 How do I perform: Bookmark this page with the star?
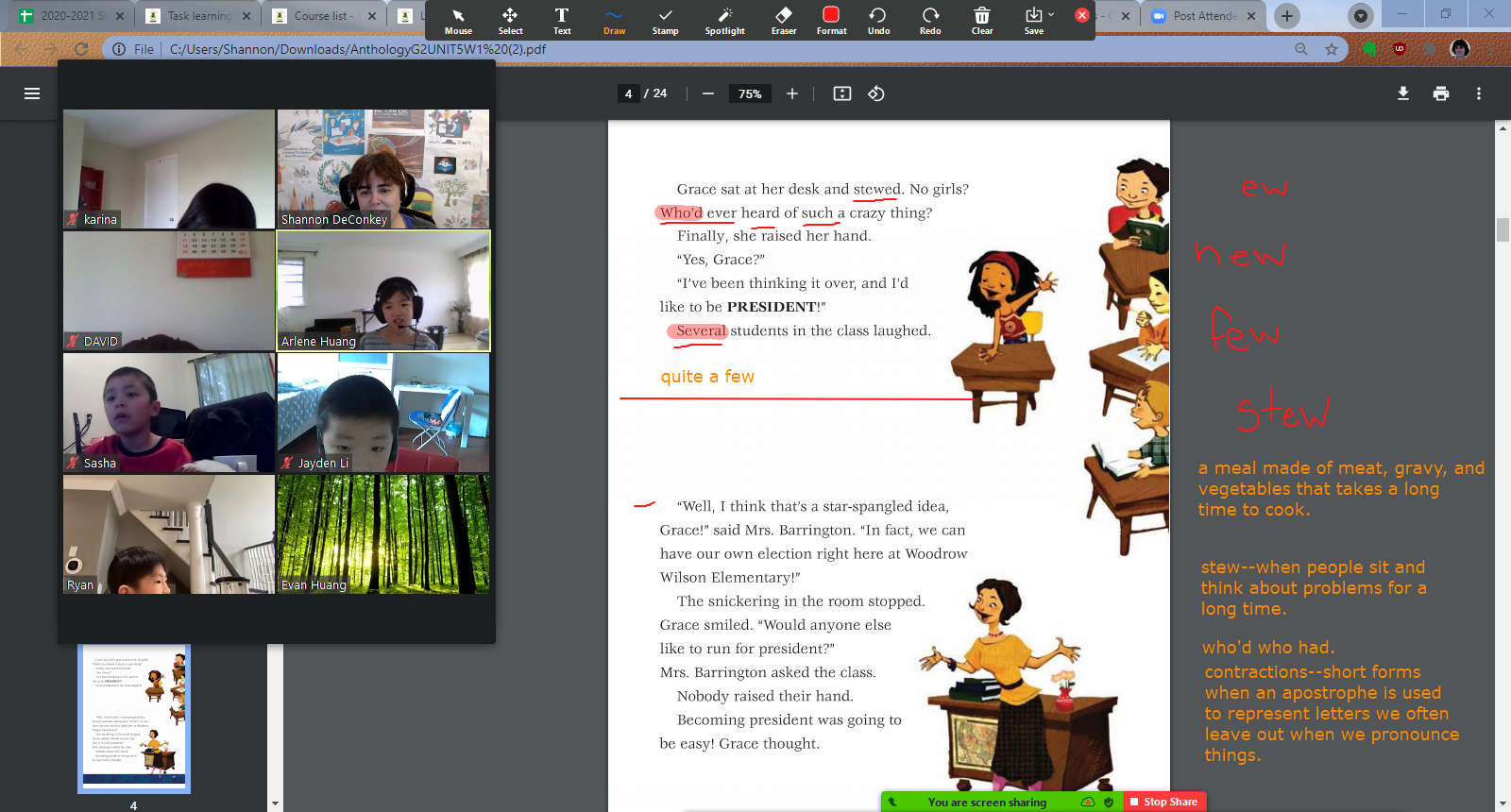[x=1332, y=49]
